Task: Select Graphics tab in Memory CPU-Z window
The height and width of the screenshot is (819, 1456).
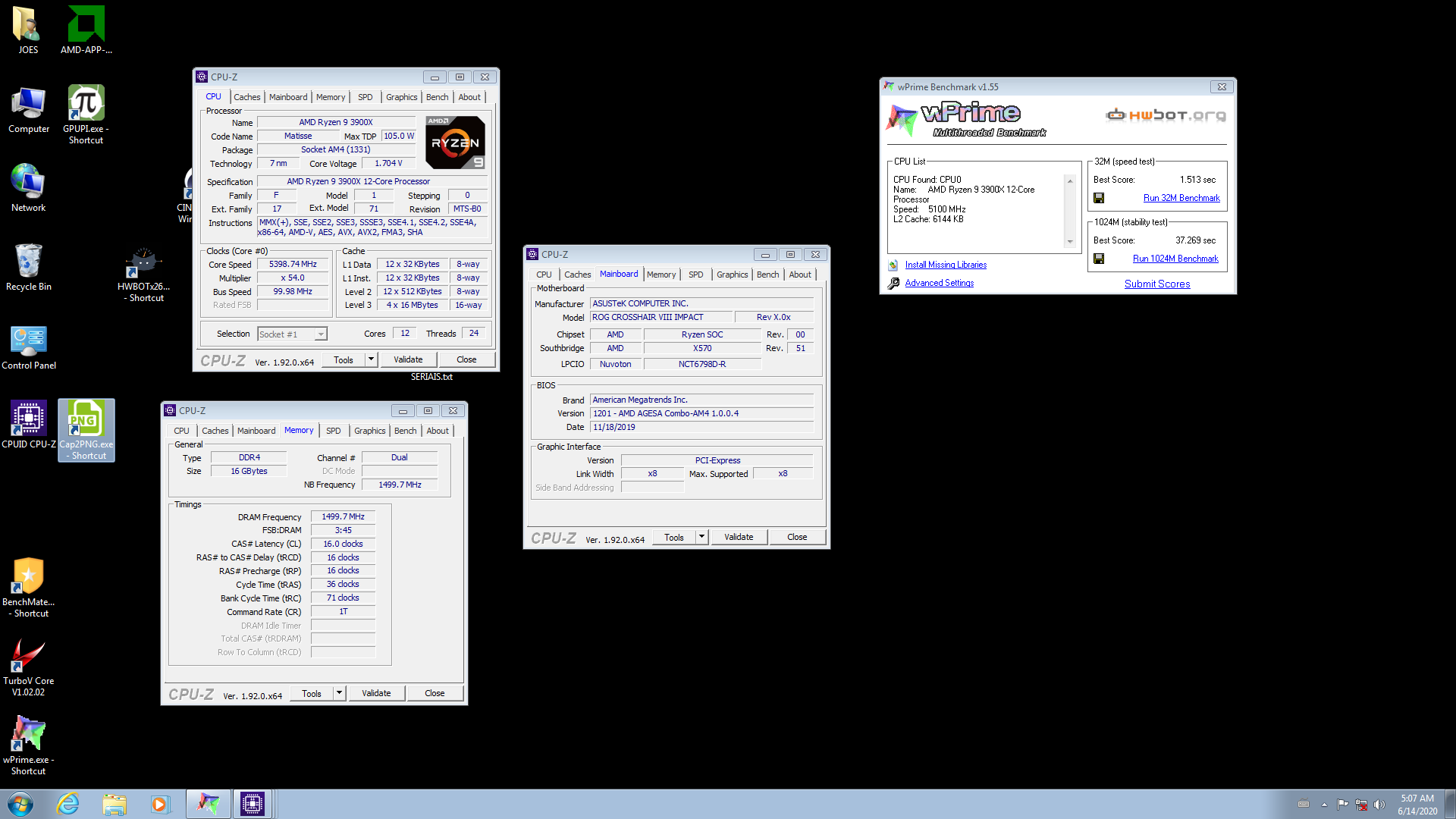Action: (369, 431)
